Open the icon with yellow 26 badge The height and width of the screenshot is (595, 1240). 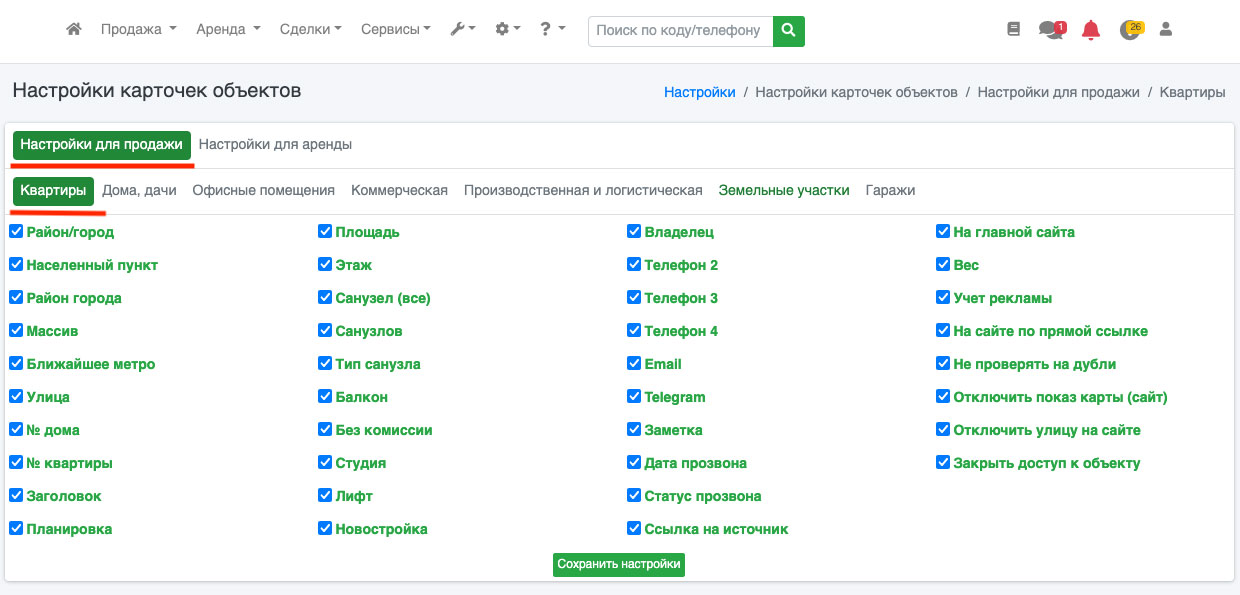tap(1130, 30)
